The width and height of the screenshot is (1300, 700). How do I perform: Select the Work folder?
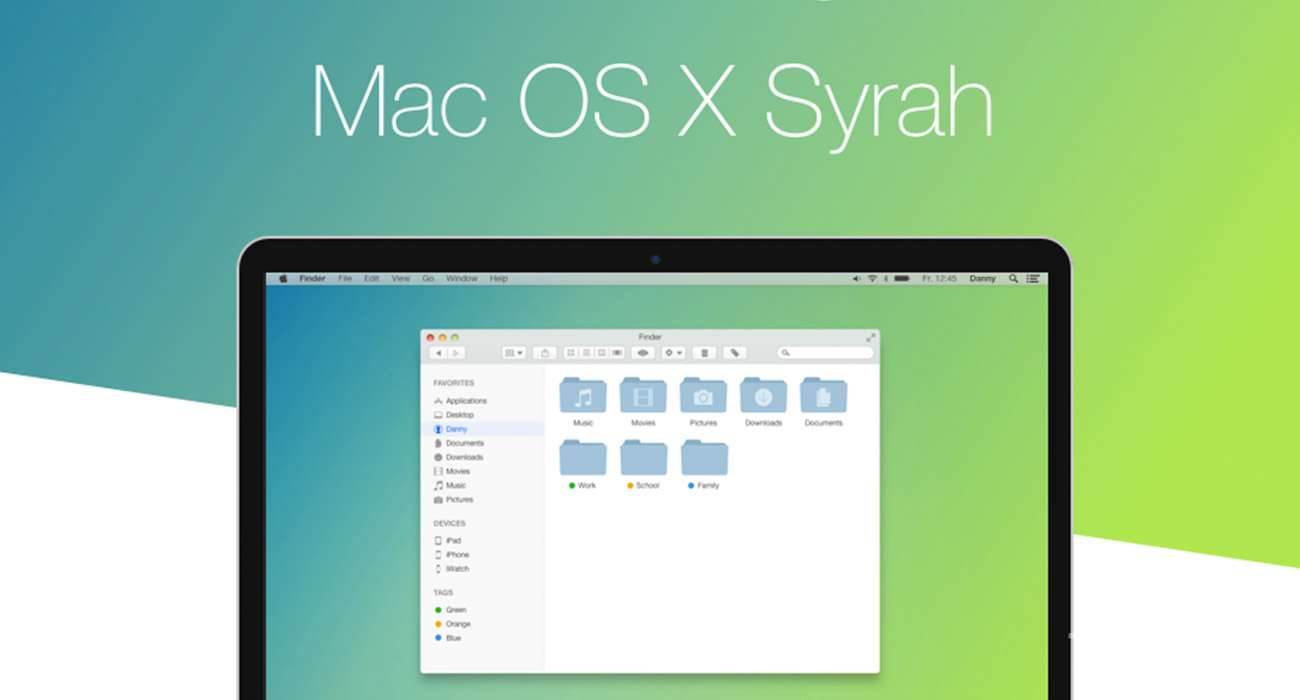tap(583, 457)
